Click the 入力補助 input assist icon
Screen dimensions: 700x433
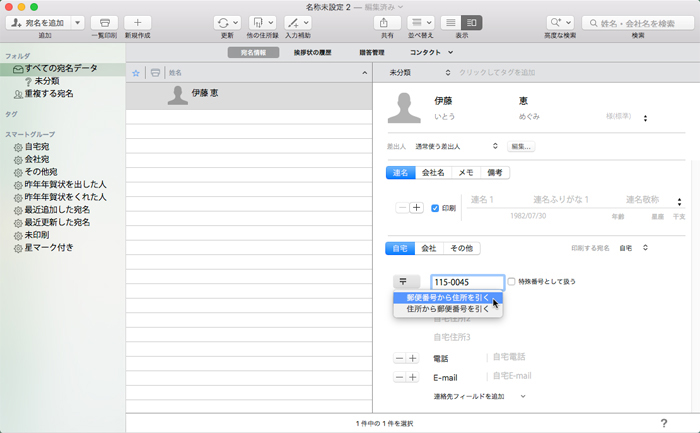point(297,22)
